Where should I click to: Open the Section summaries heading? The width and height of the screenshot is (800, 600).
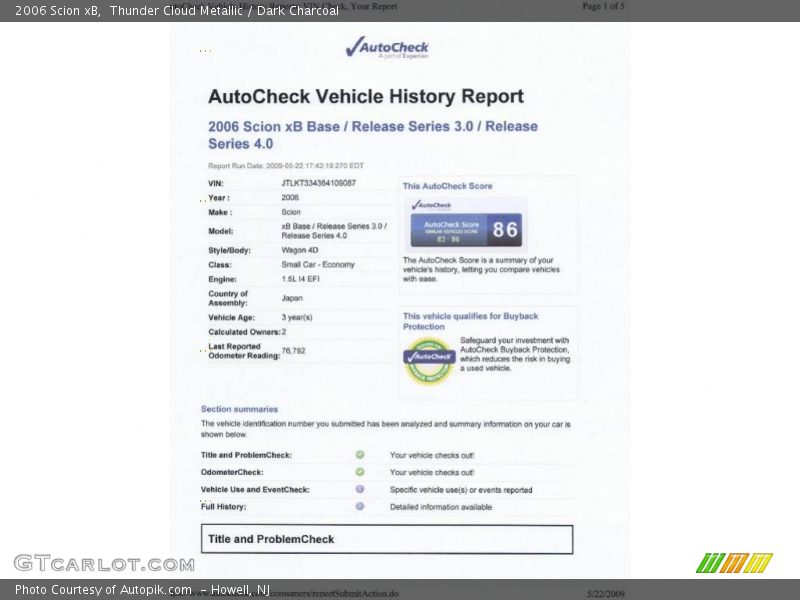[239, 409]
